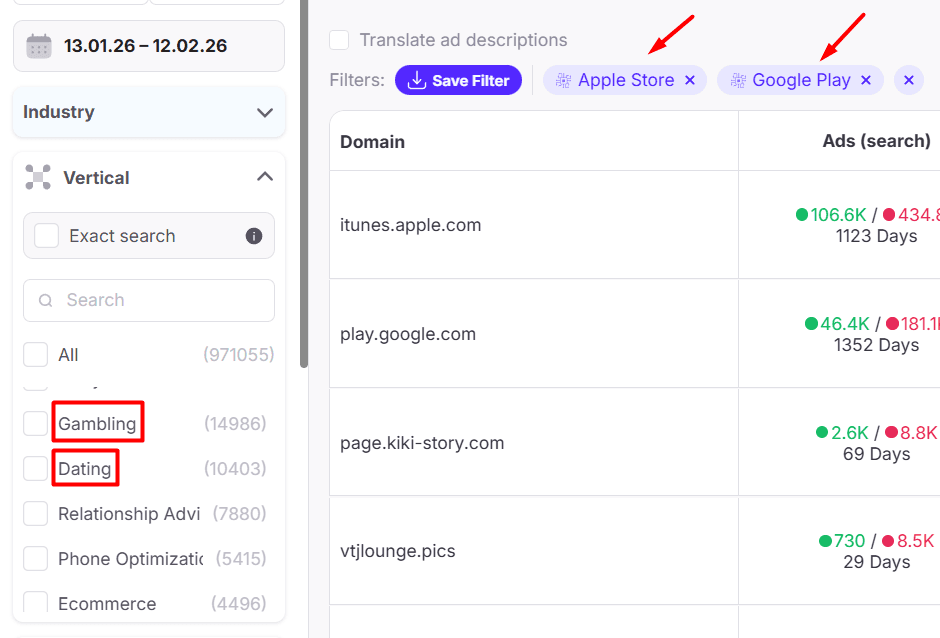
Task: Open the play.google.com domain row
Action: pyautogui.click(x=408, y=334)
